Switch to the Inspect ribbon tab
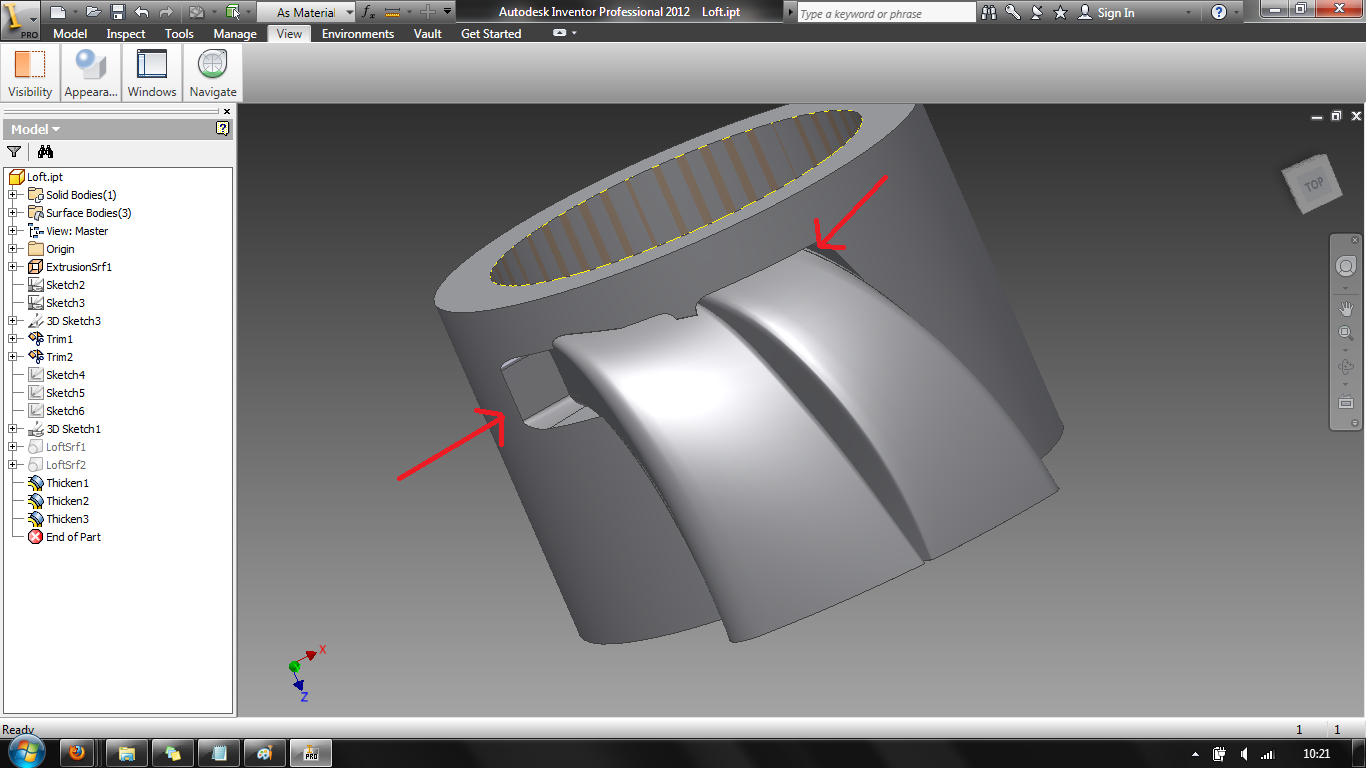This screenshot has height=768, width=1366. [126, 34]
